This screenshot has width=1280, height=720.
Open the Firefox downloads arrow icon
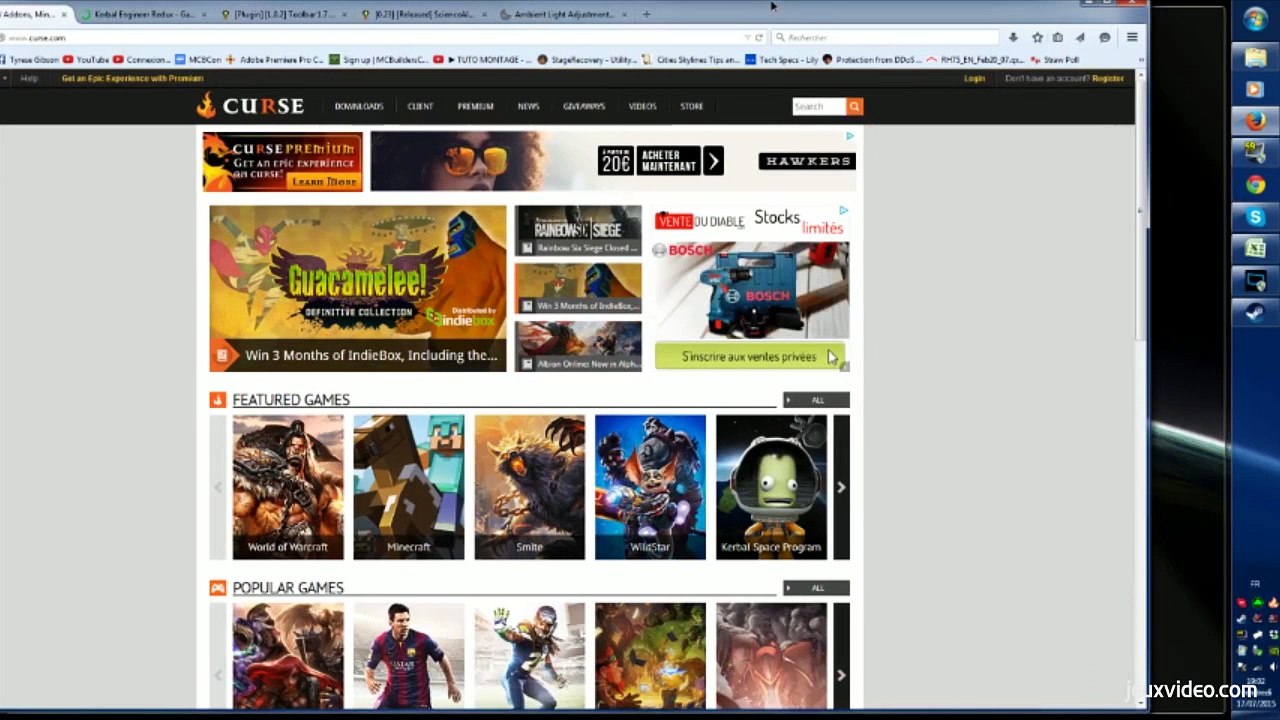[x=1013, y=37]
